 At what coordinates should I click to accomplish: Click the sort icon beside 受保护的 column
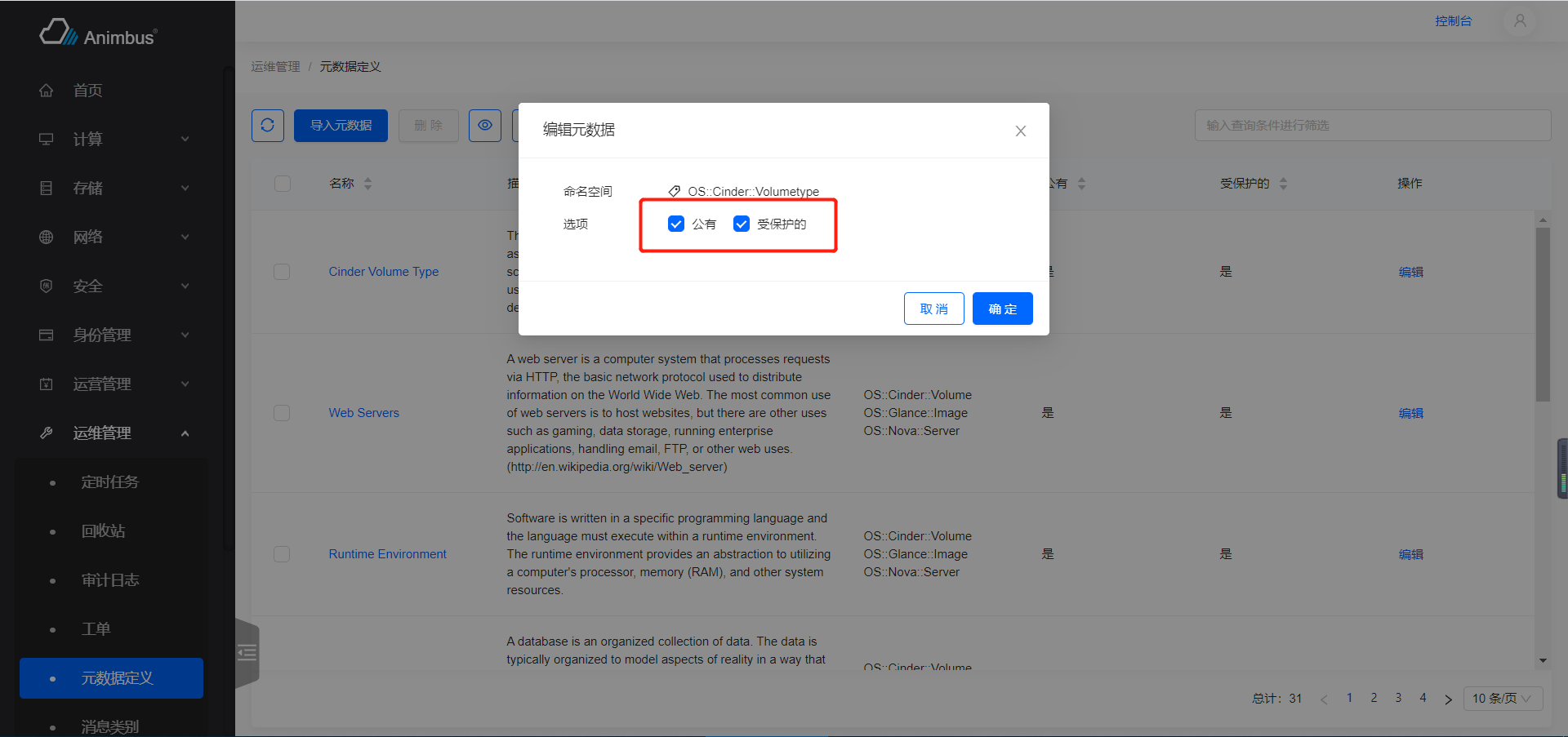point(1283,184)
